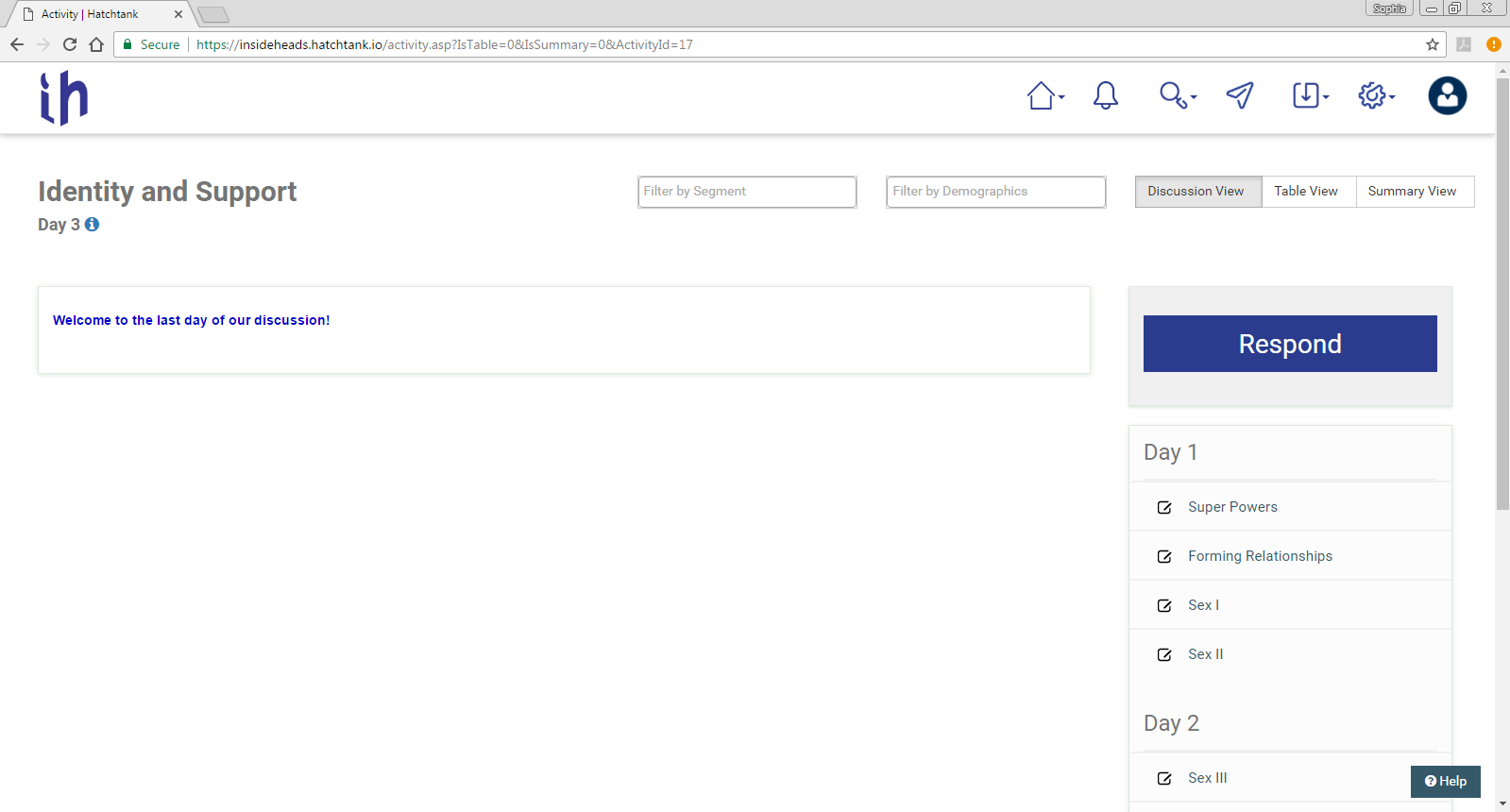The height and width of the screenshot is (812, 1510).
Task: Click the orange alert icon in browser toolbar
Action: click(x=1494, y=44)
